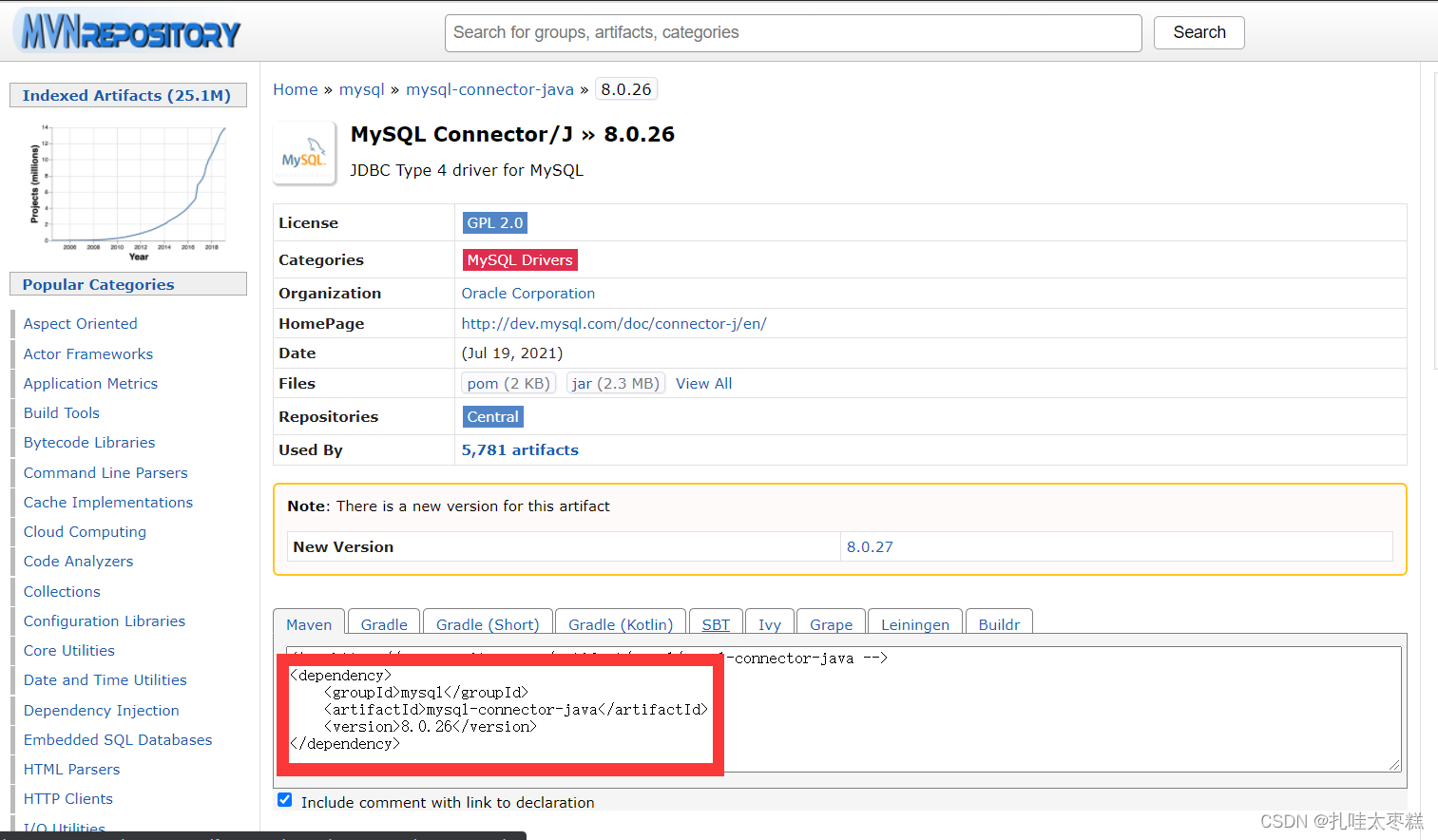Open Dependency Injection category
The width and height of the screenshot is (1438, 840).
point(102,710)
